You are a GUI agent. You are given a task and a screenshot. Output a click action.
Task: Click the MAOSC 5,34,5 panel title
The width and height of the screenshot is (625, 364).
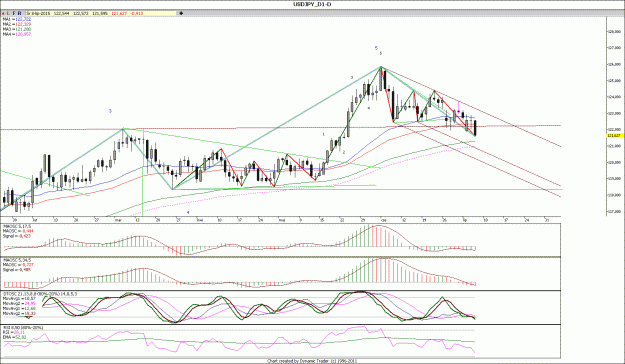(17, 260)
